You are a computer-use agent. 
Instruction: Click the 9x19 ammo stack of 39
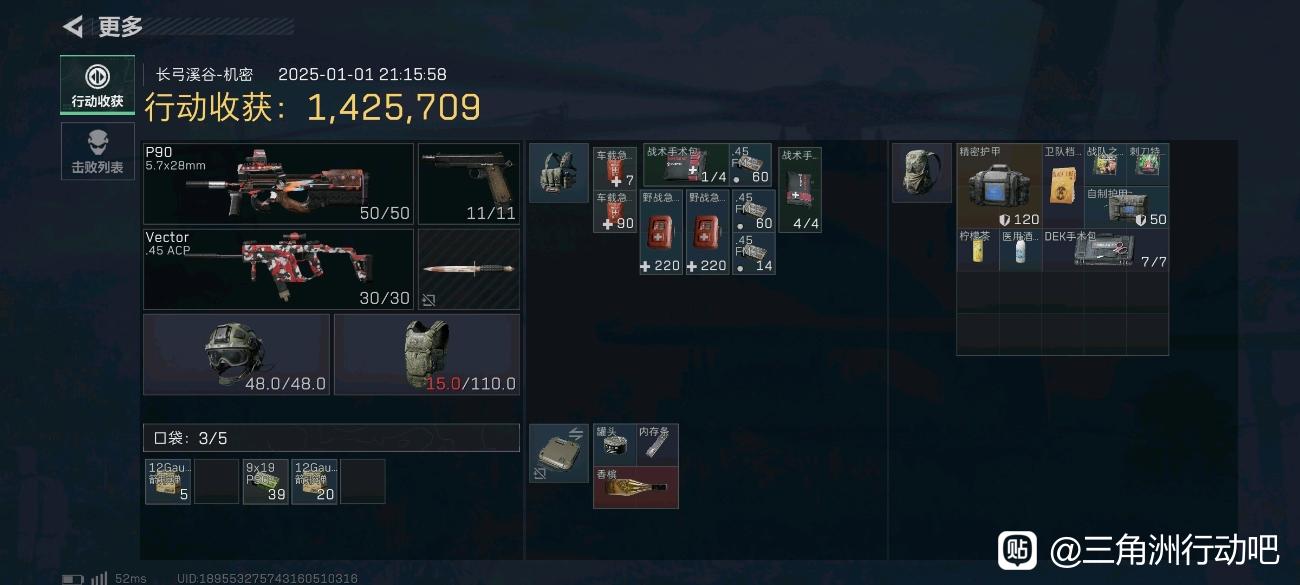coord(265,481)
